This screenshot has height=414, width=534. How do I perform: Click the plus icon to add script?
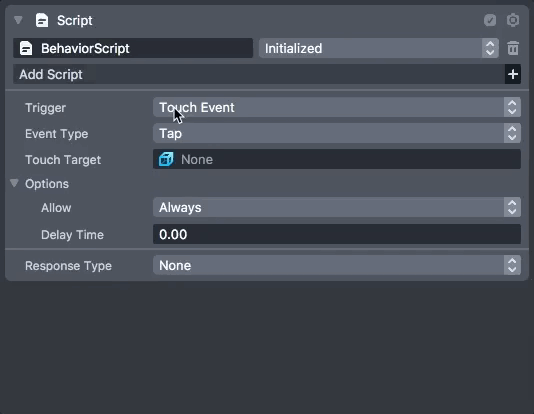(x=513, y=74)
